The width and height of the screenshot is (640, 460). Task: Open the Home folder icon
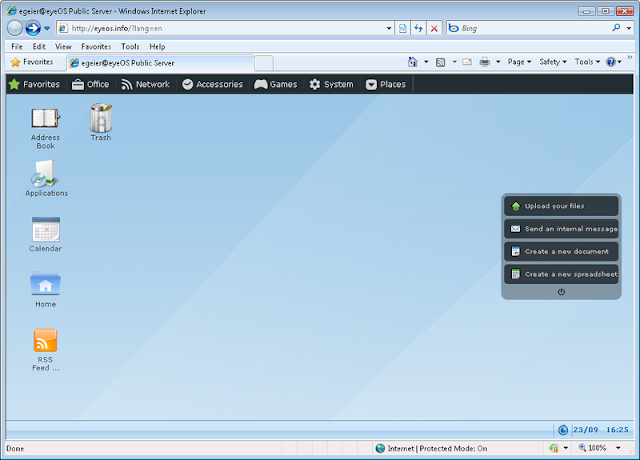pyautogui.click(x=45, y=290)
